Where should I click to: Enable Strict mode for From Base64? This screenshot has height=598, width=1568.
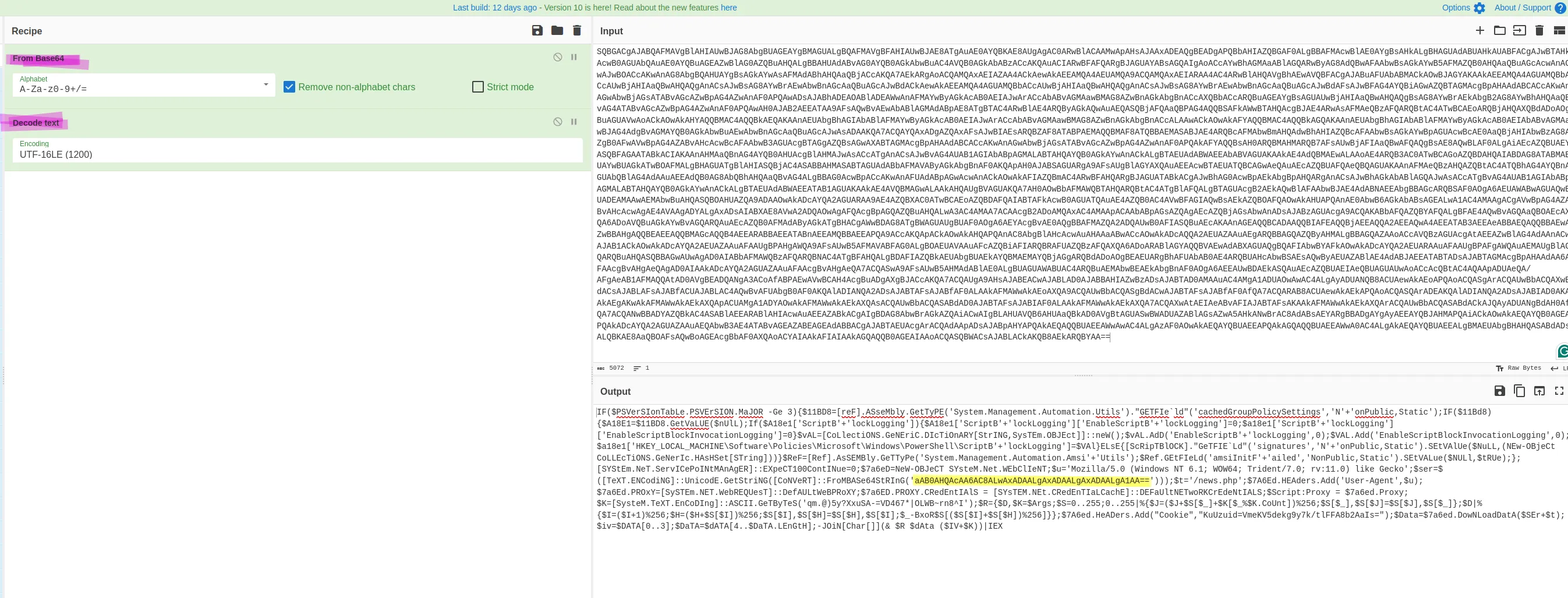tap(477, 87)
